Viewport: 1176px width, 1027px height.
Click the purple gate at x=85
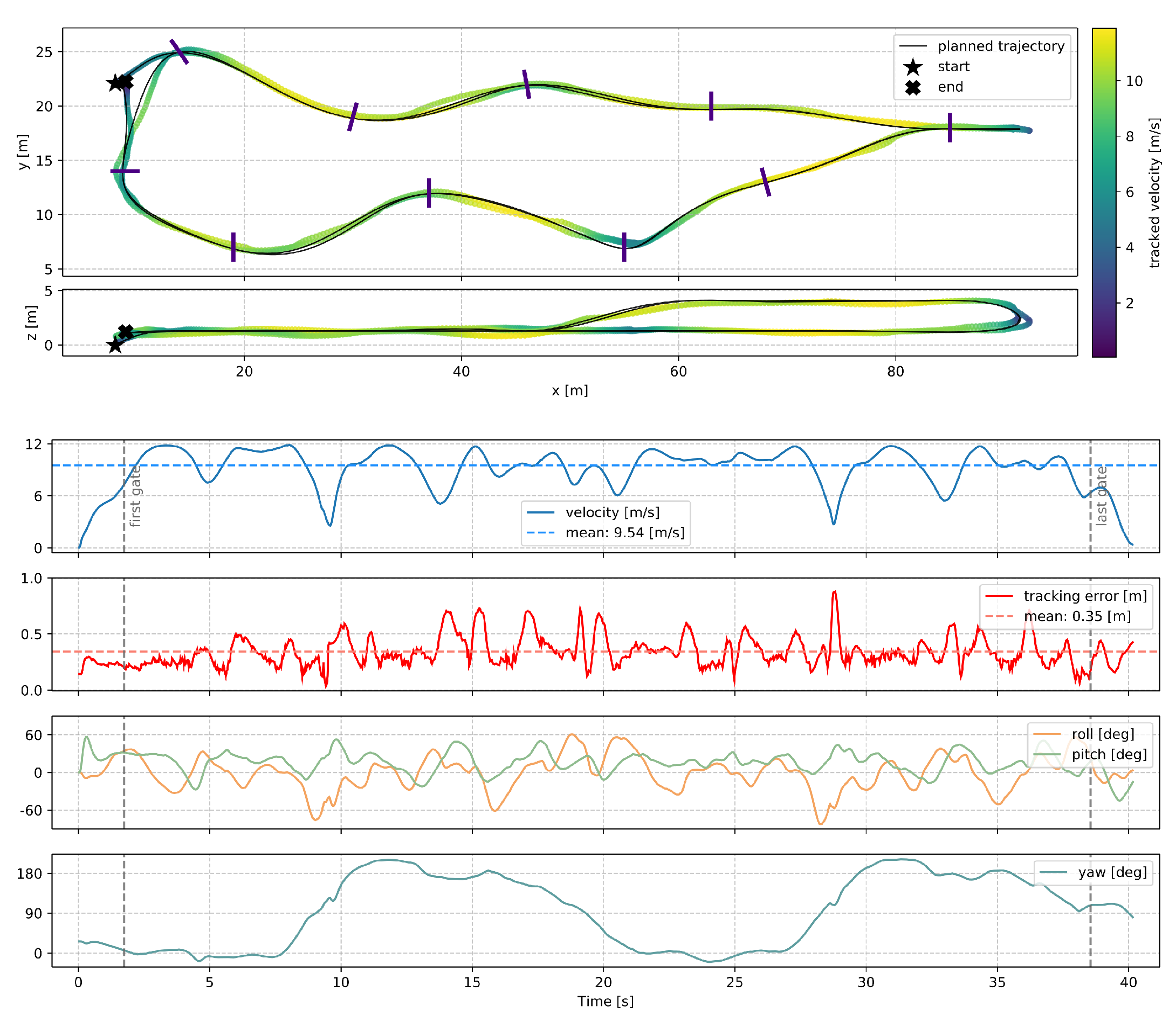click(949, 127)
